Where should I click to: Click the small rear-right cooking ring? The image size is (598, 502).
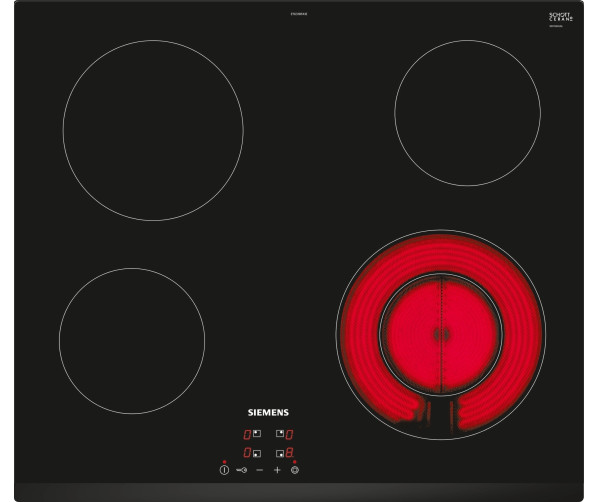click(x=468, y=113)
